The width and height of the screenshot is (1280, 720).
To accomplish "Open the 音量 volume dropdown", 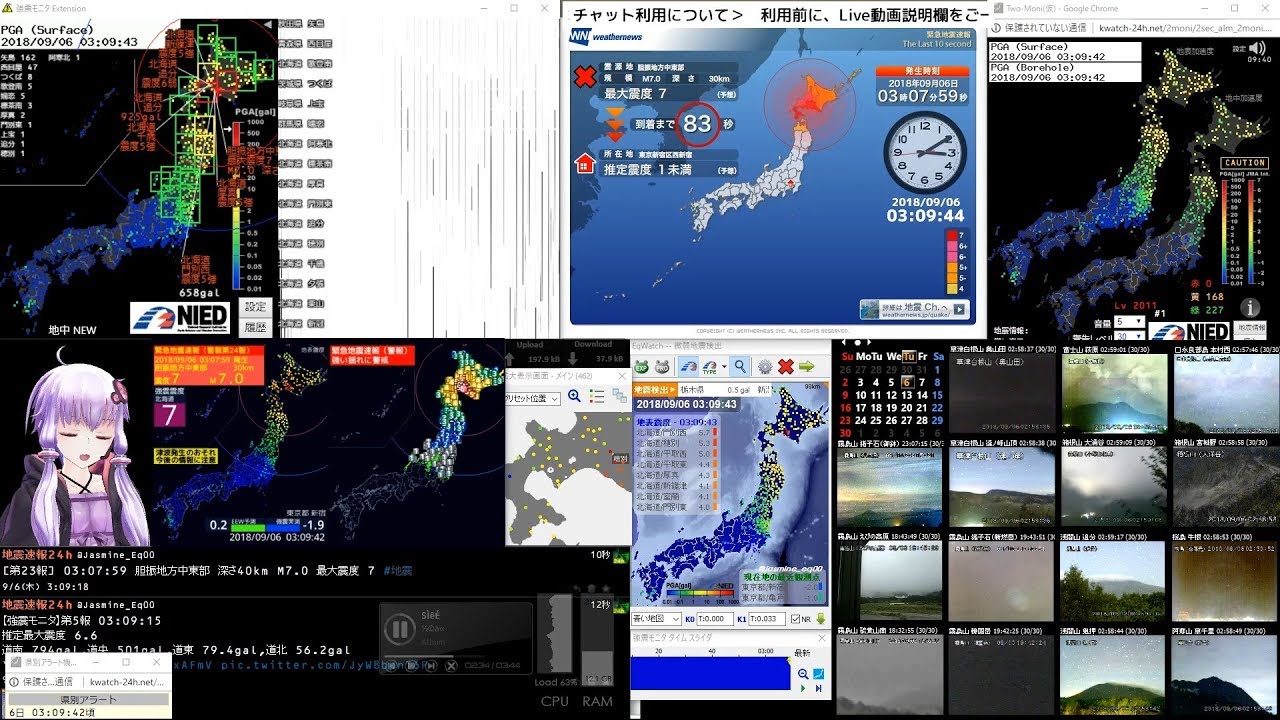I will pos(1129,322).
